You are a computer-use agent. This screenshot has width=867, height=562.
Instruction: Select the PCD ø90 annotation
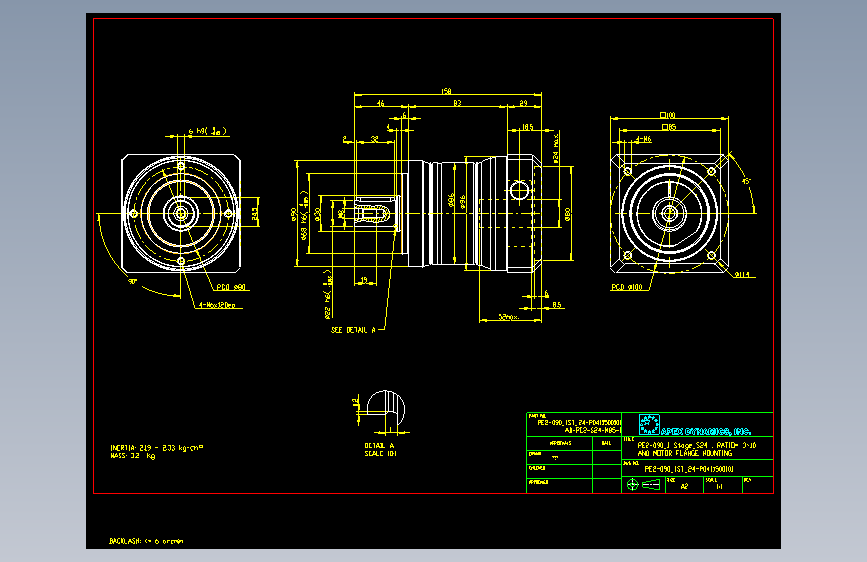point(231,287)
